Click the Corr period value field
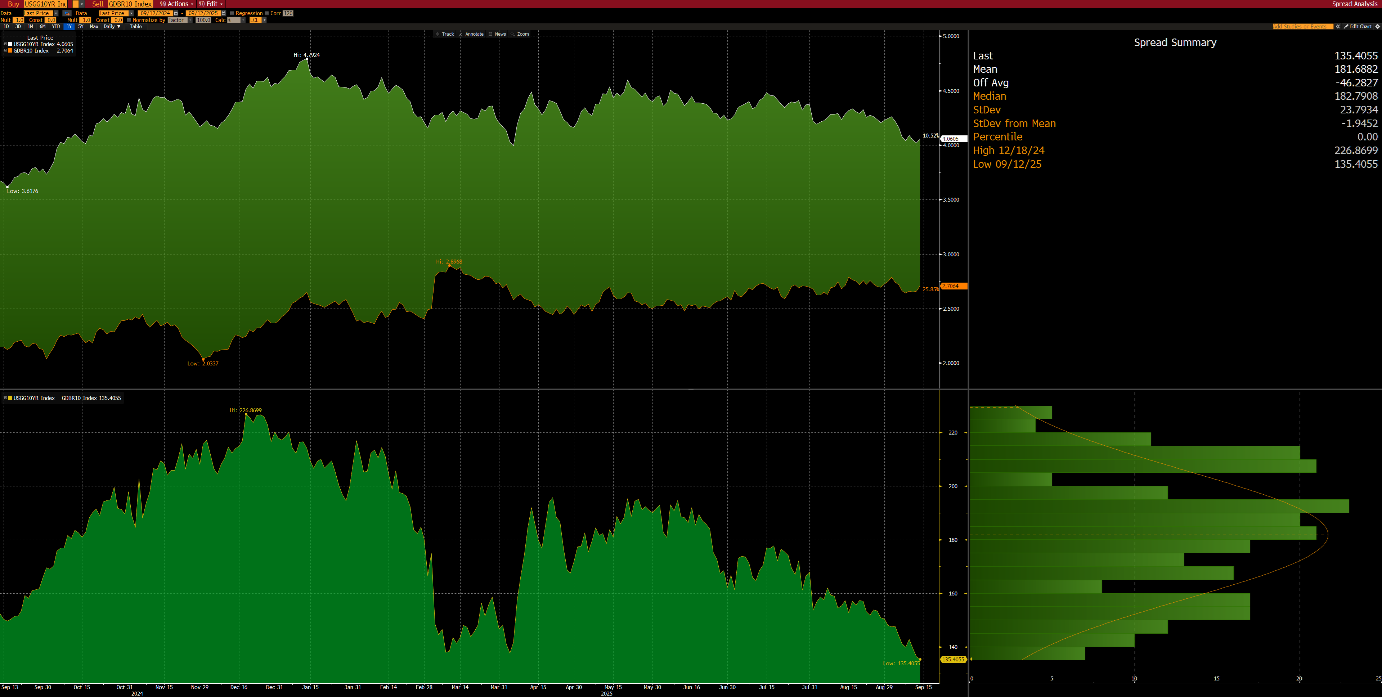 pyautogui.click(x=288, y=13)
